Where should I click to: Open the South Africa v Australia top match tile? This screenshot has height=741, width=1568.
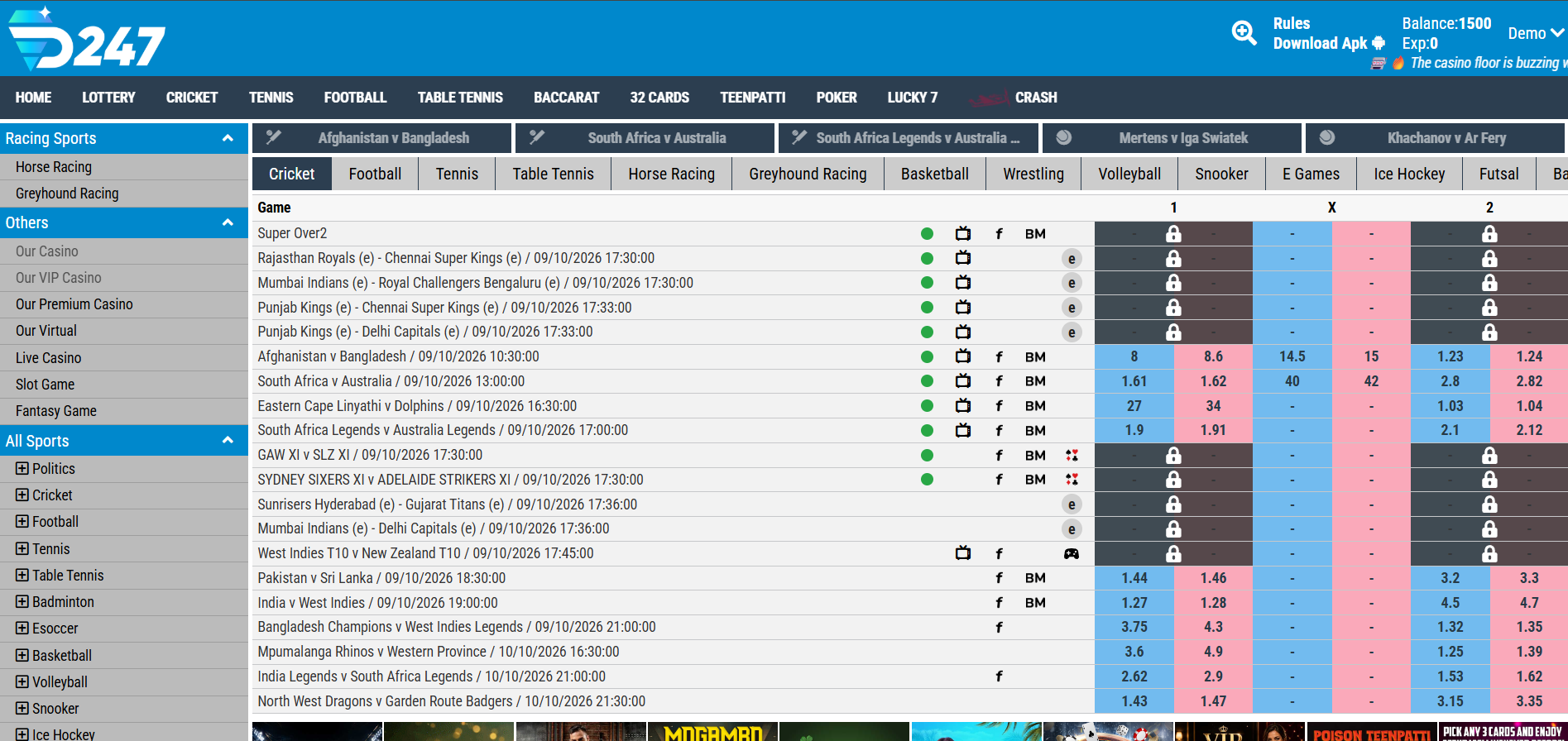click(645, 138)
